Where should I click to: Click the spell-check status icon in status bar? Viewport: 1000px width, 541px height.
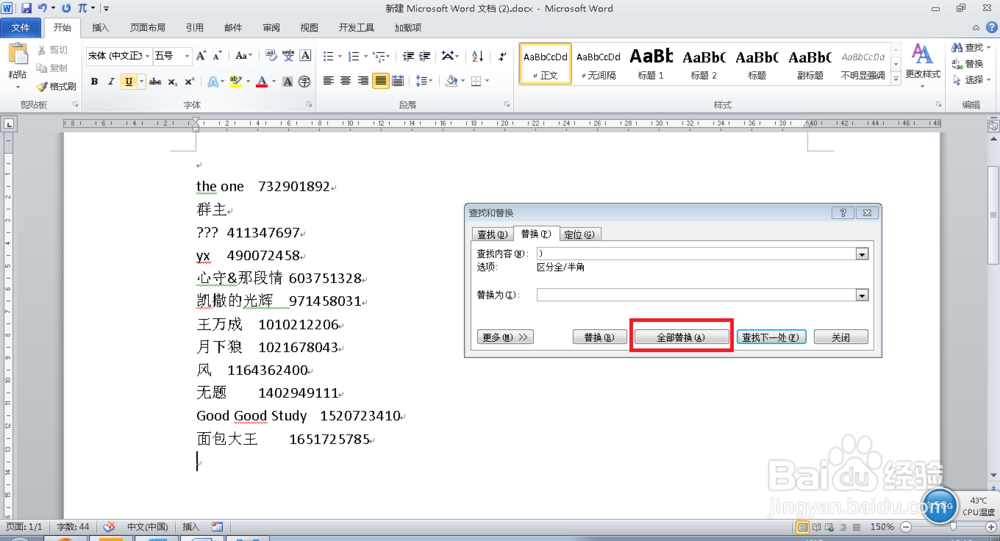click(x=109, y=527)
